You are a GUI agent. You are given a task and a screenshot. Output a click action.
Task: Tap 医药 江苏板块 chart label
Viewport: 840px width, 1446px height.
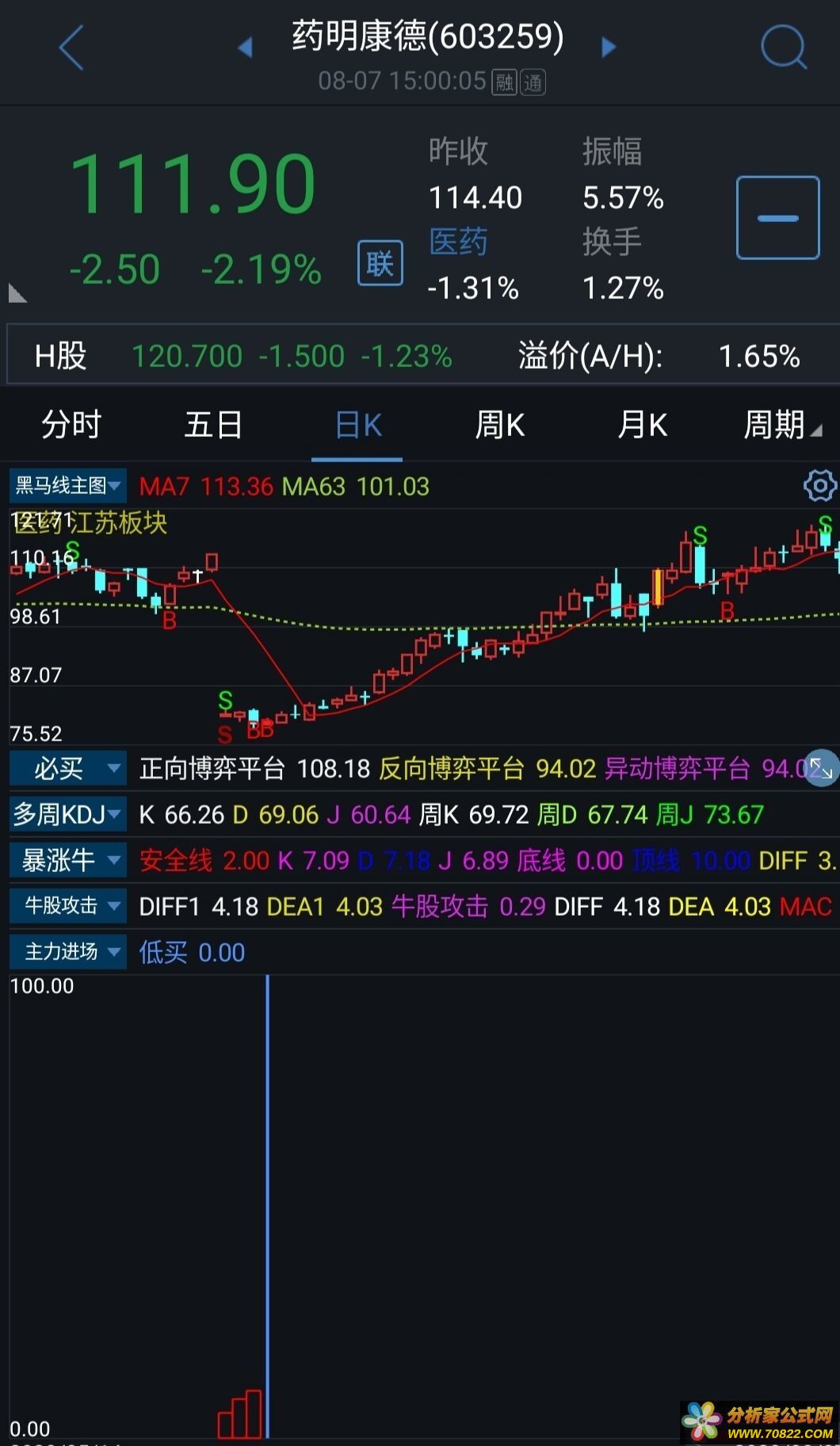(x=90, y=522)
